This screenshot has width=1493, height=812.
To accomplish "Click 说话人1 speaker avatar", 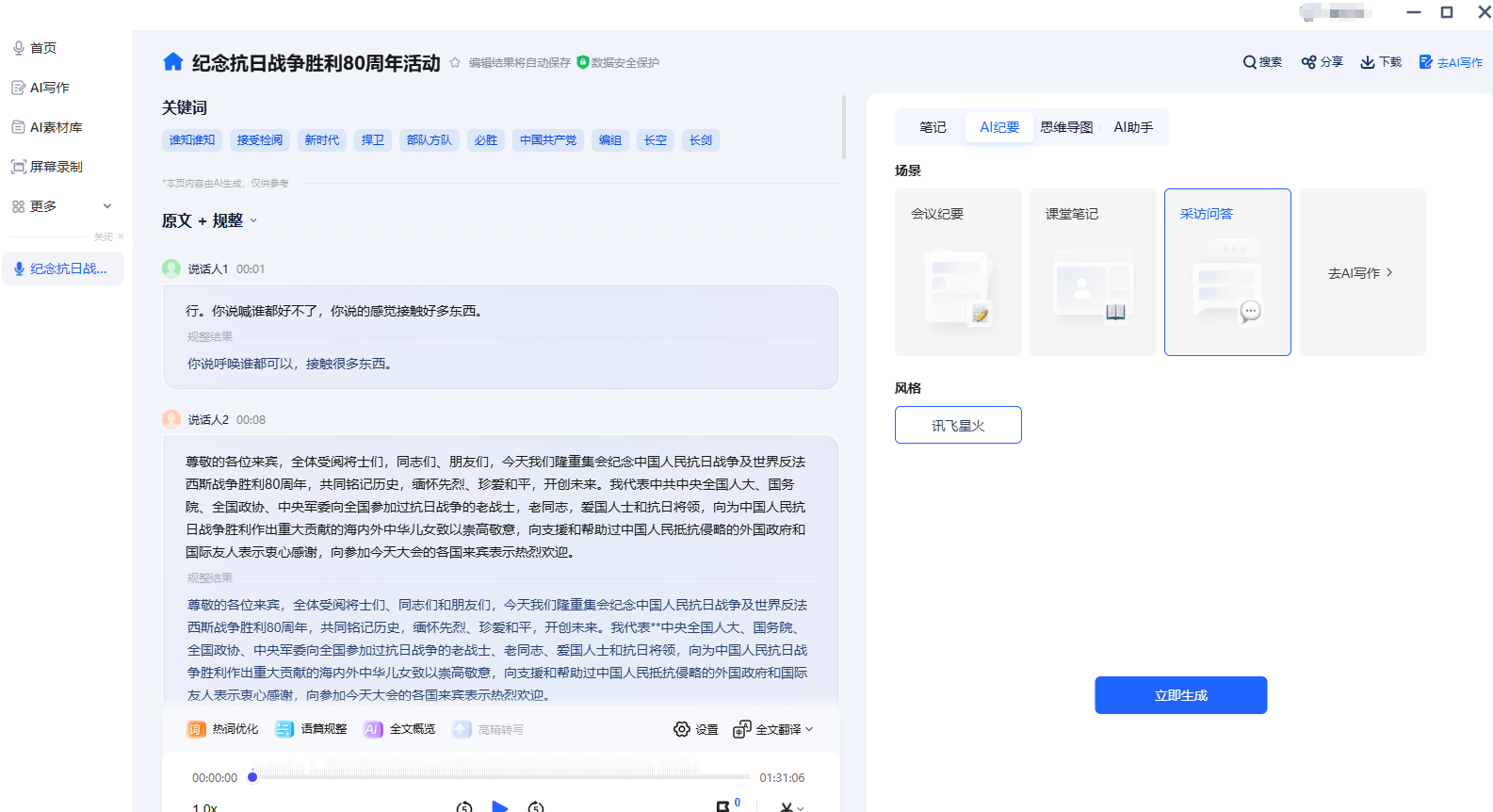I will 171,268.
